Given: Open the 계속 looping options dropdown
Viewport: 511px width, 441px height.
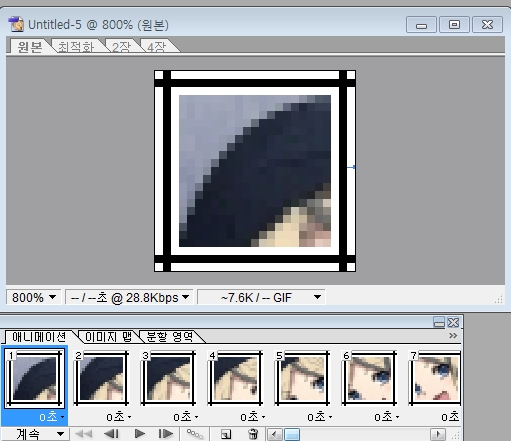Looking at the screenshot, I should click(35, 434).
